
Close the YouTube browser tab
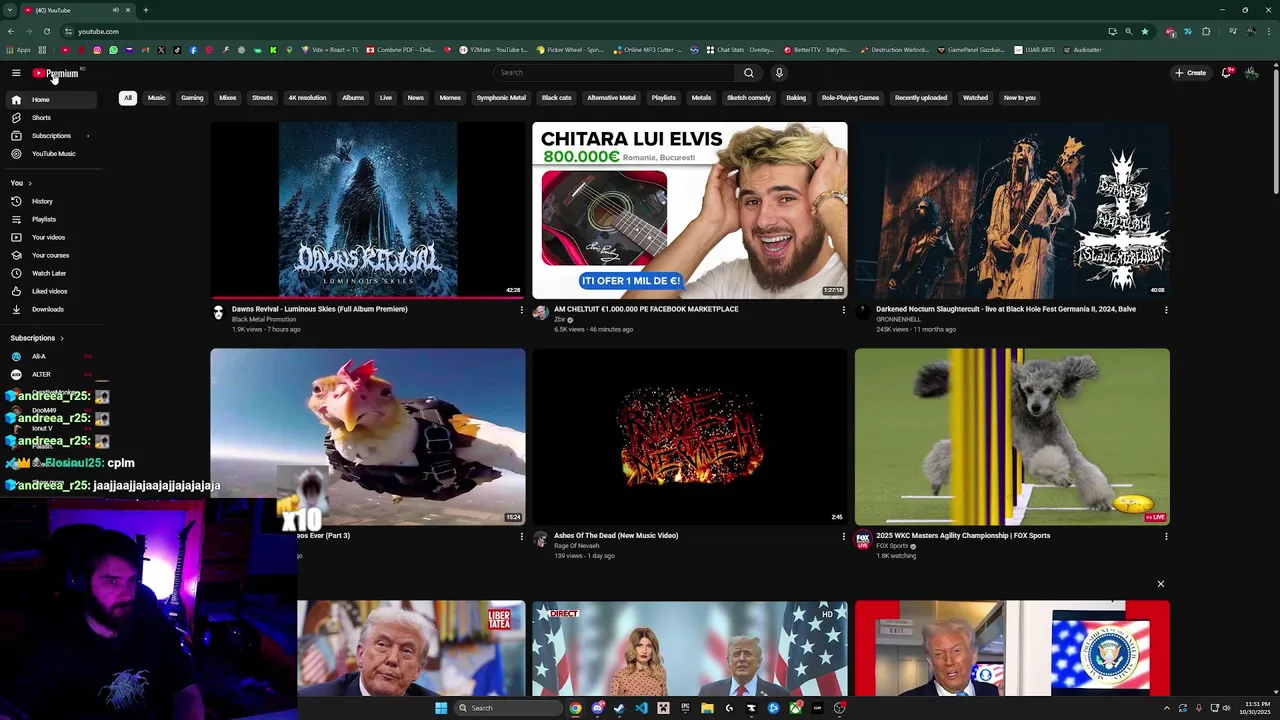pos(128,10)
